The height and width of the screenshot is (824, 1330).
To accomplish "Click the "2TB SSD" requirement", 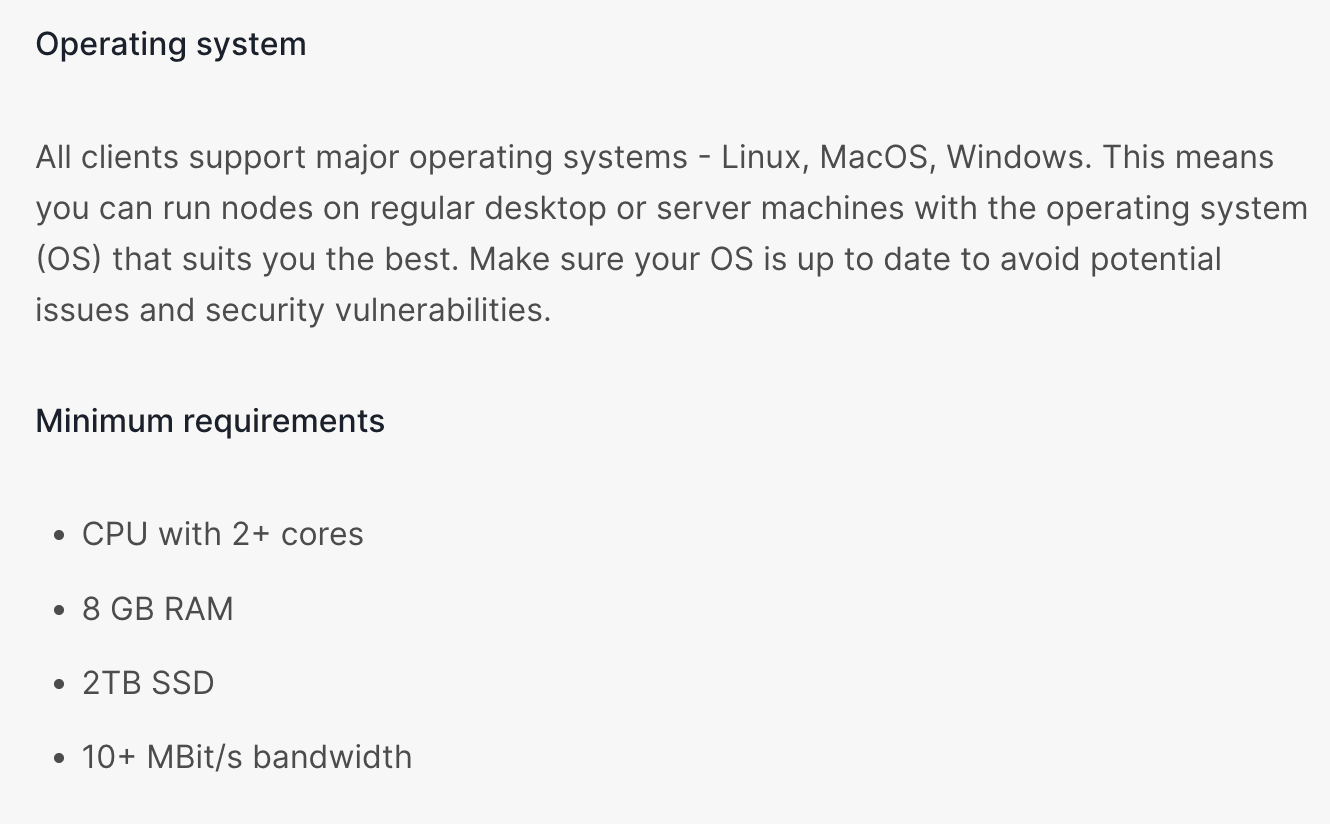I will tap(148, 684).
